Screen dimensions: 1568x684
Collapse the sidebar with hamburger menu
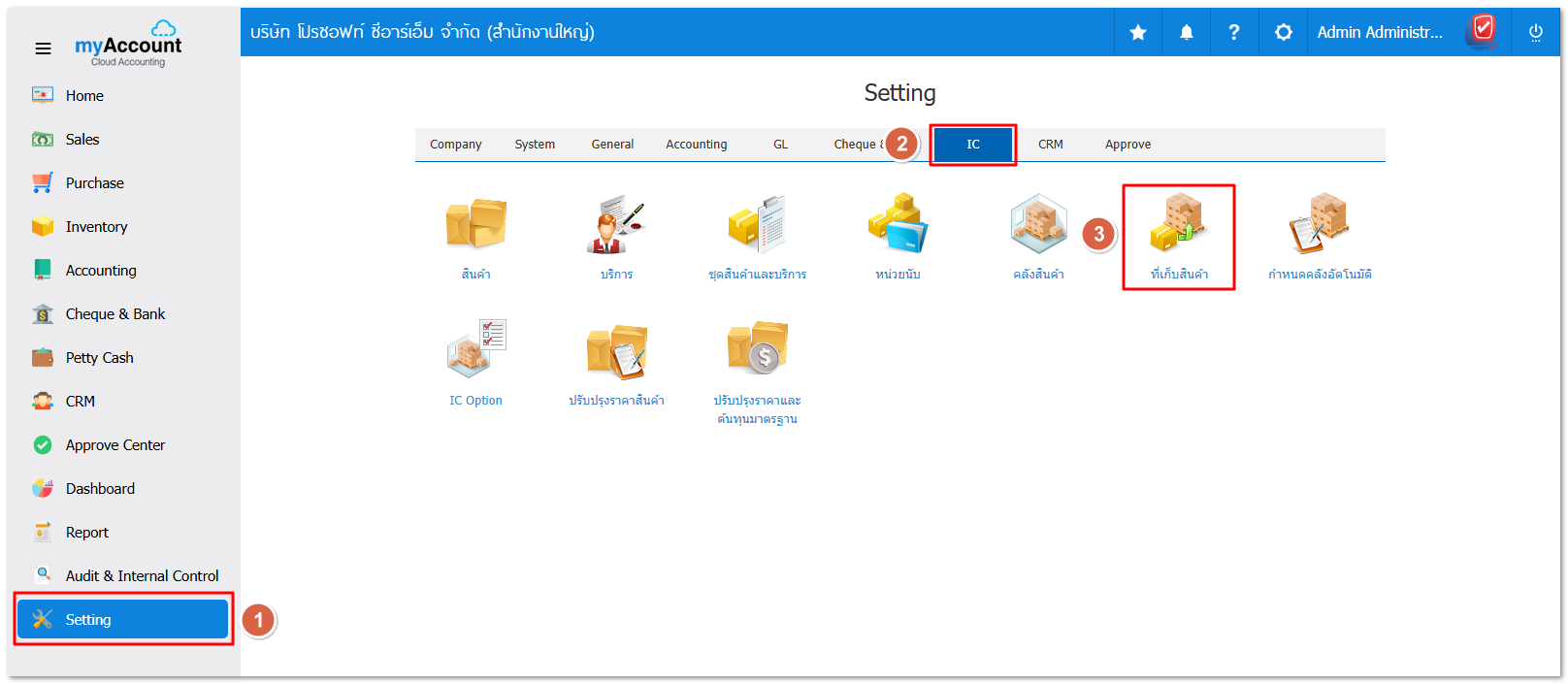pyautogui.click(x=44, y=49)
